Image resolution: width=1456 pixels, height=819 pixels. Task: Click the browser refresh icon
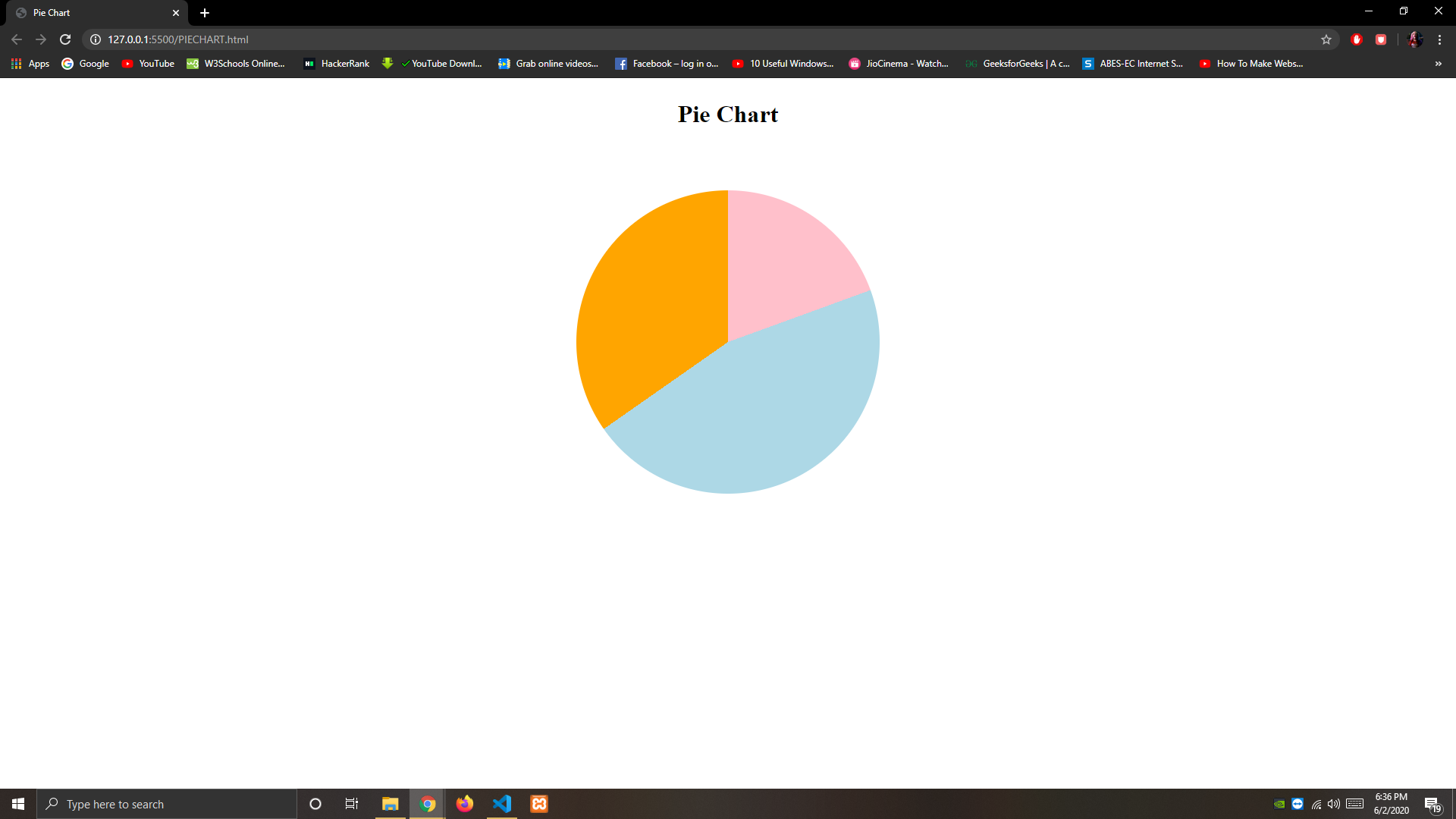(x=64, y=39)
